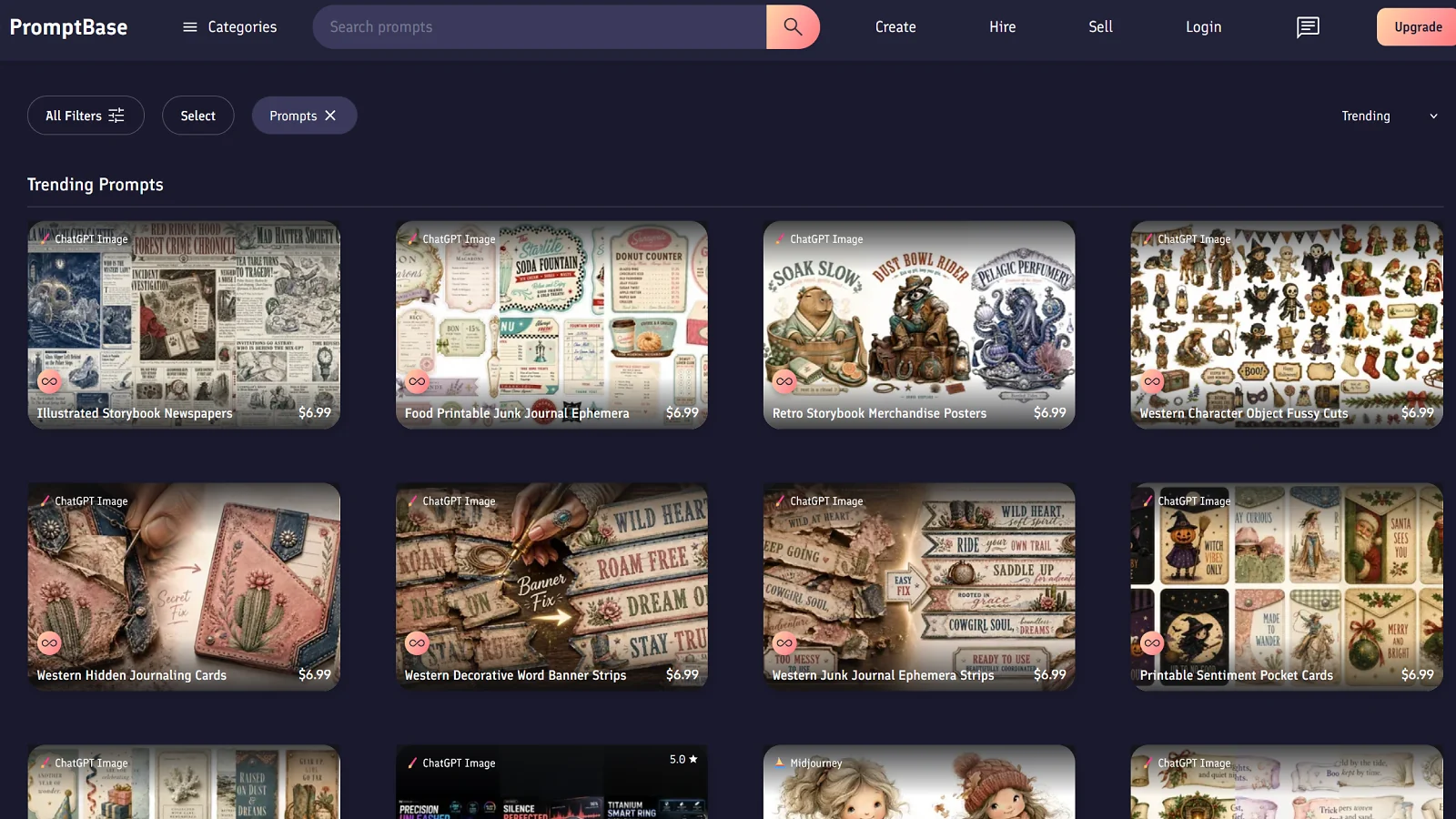Open Western Junk Journal Ephemera Strips card

pyautogui.click(x=919, y=587)
